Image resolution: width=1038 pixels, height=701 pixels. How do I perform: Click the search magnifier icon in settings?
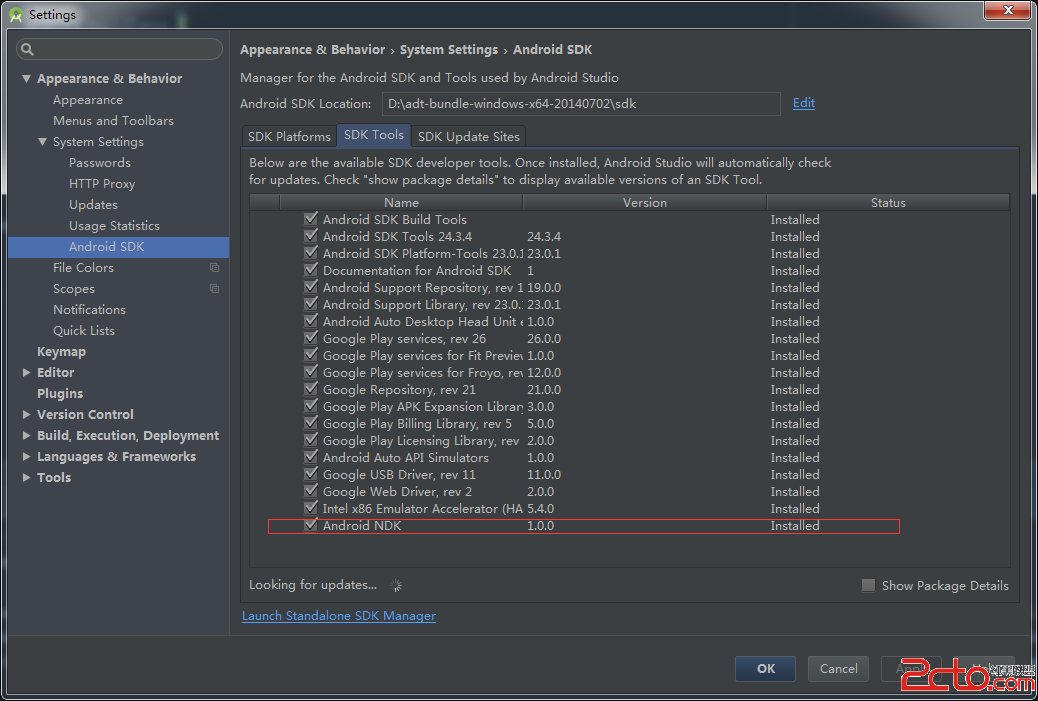pos(27,49)
